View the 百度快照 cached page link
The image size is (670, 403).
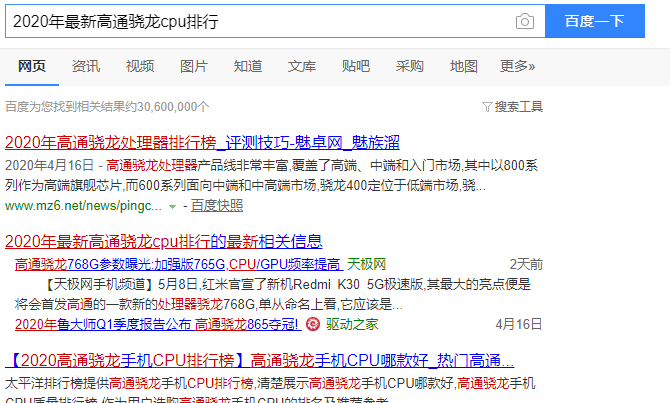(x=217, y=205)
